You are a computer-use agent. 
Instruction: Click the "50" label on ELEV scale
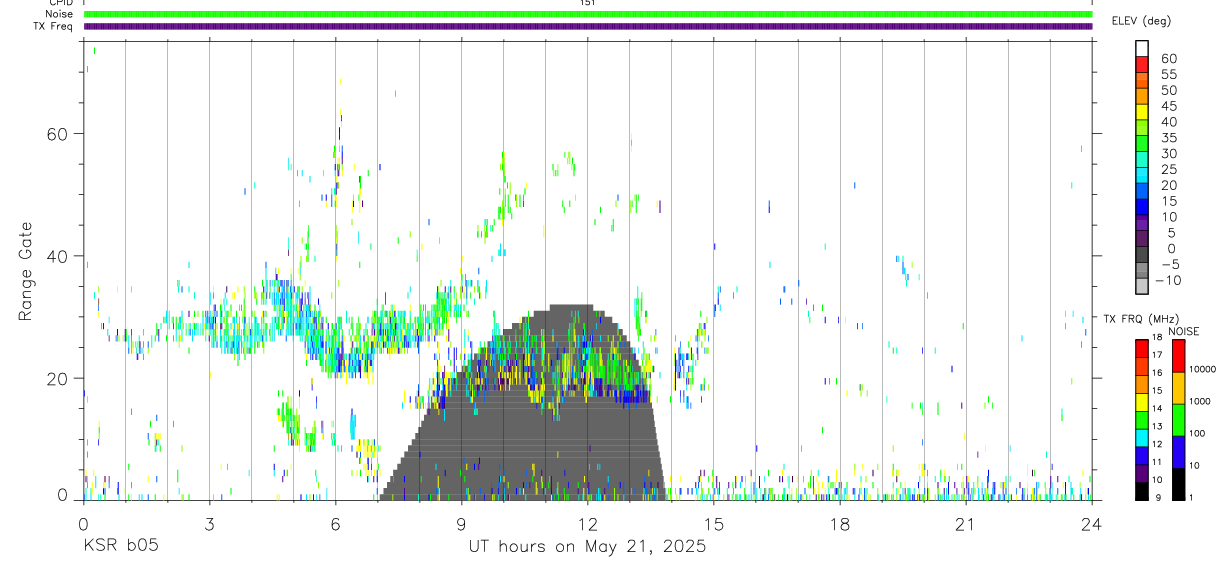pyautogui.click(x=1168, y=91)
